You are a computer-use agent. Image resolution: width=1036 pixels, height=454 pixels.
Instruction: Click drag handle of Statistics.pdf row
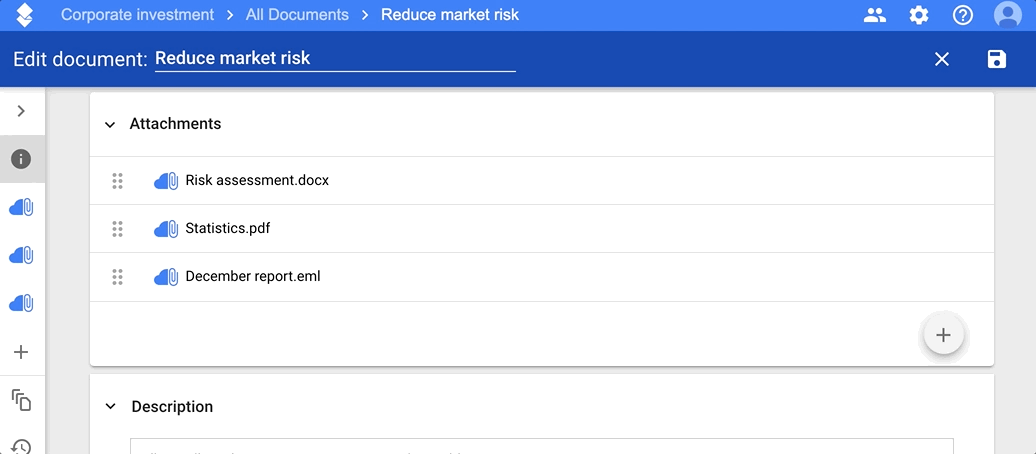118,229
